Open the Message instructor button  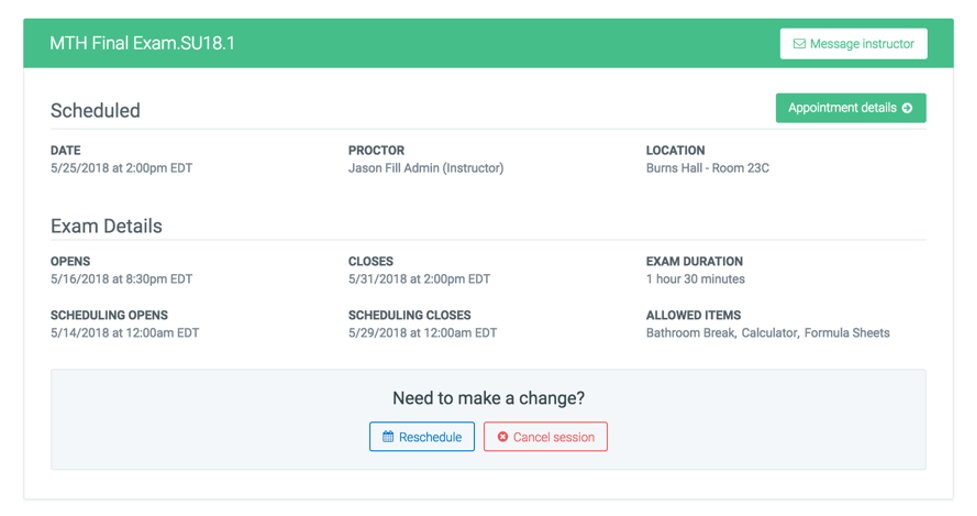click(x=853, y=44)
